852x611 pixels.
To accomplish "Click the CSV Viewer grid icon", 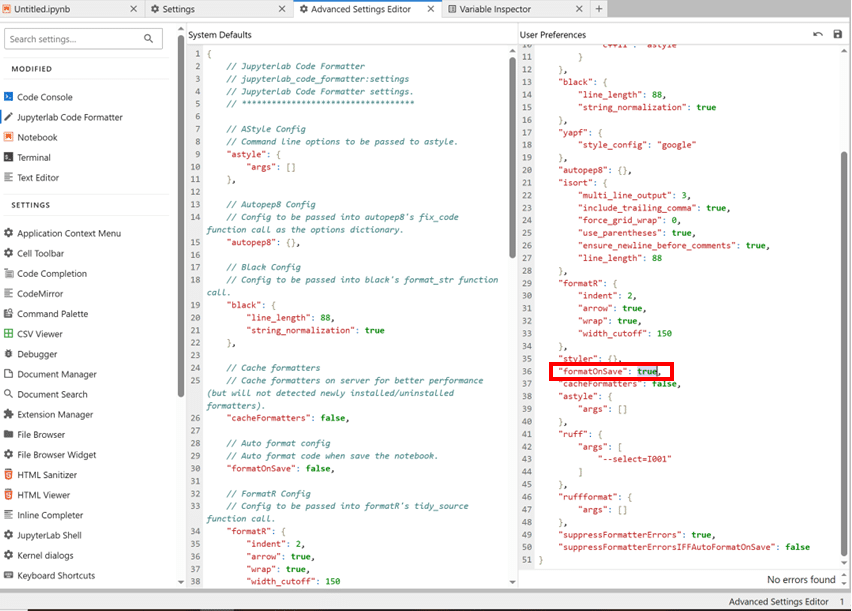I will [x=9, y=334].
